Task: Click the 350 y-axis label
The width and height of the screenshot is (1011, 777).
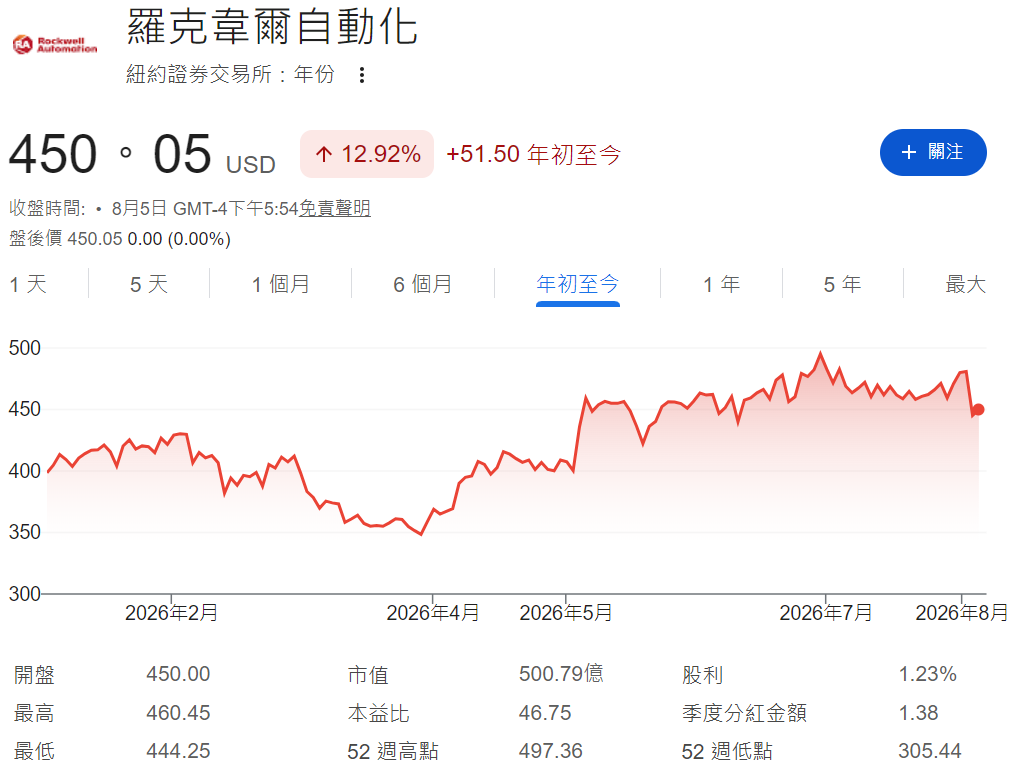Action: click(25, 532)
